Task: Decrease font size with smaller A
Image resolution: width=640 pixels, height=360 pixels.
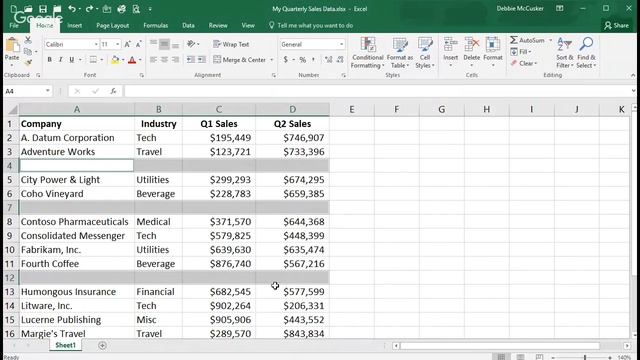Action: point(138,44)
